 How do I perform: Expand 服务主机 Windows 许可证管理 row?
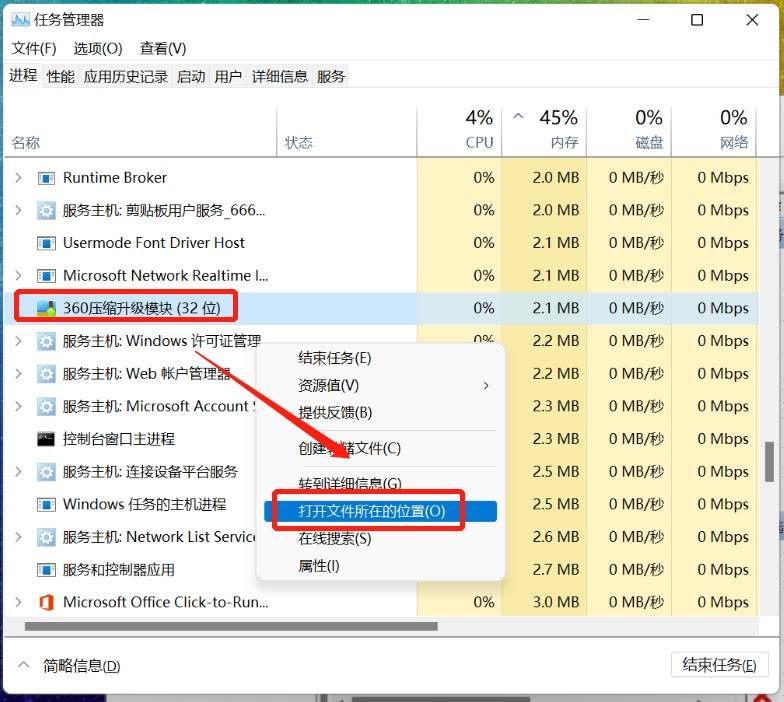pos(18,342)
